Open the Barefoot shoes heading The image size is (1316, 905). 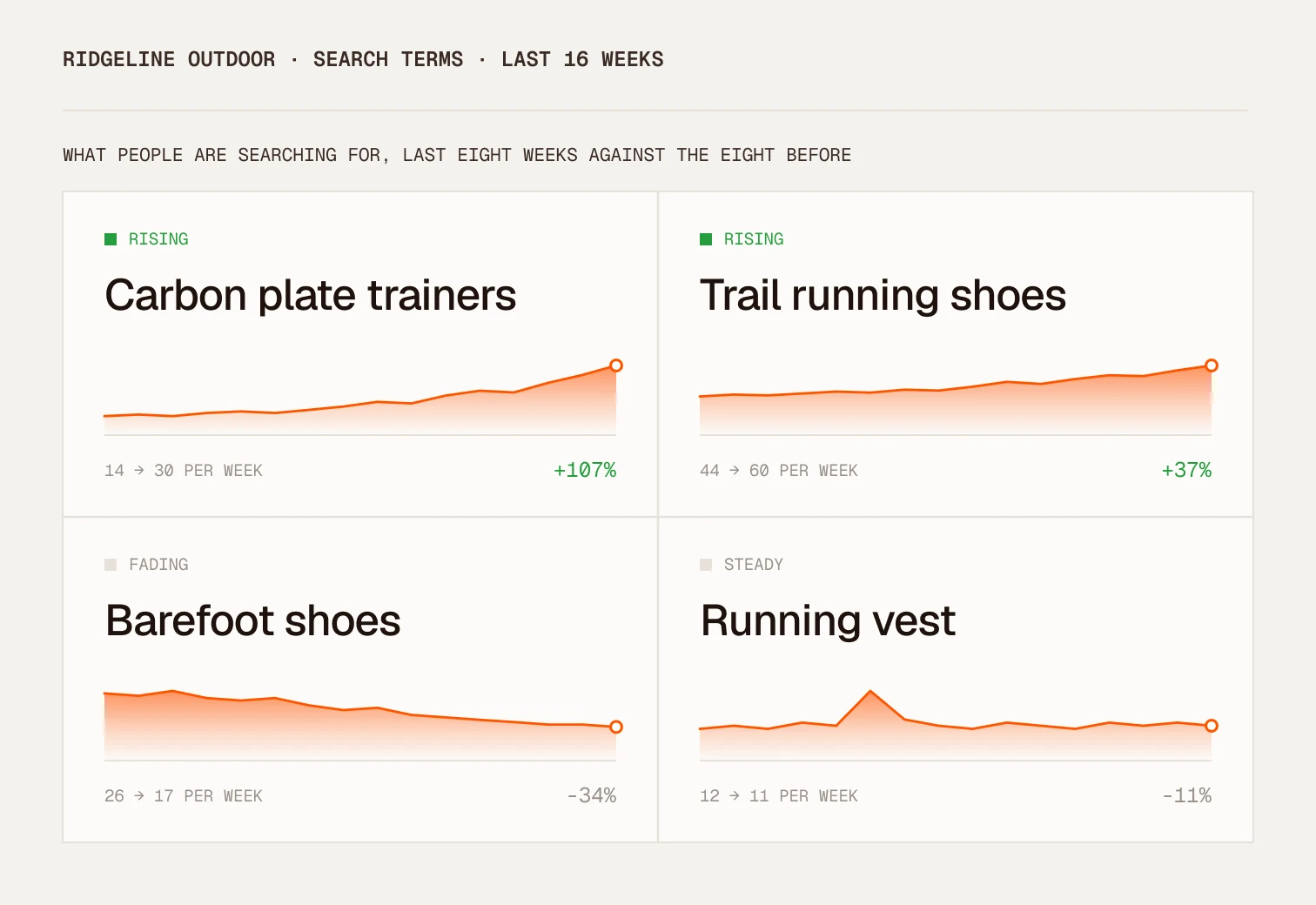pyautogui.click(x=252, y=621)
